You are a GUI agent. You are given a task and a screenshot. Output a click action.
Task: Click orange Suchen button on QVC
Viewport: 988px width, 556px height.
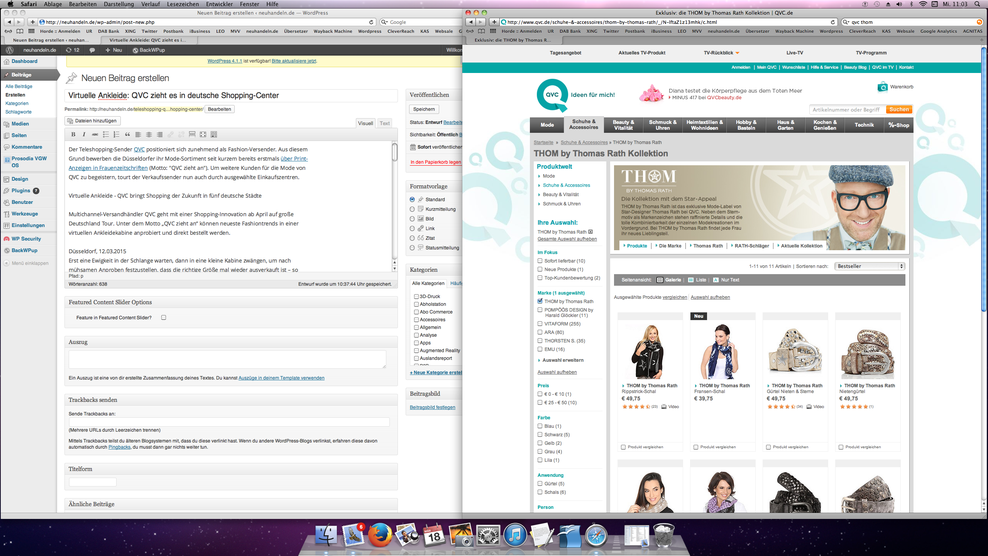click(899, 109)
